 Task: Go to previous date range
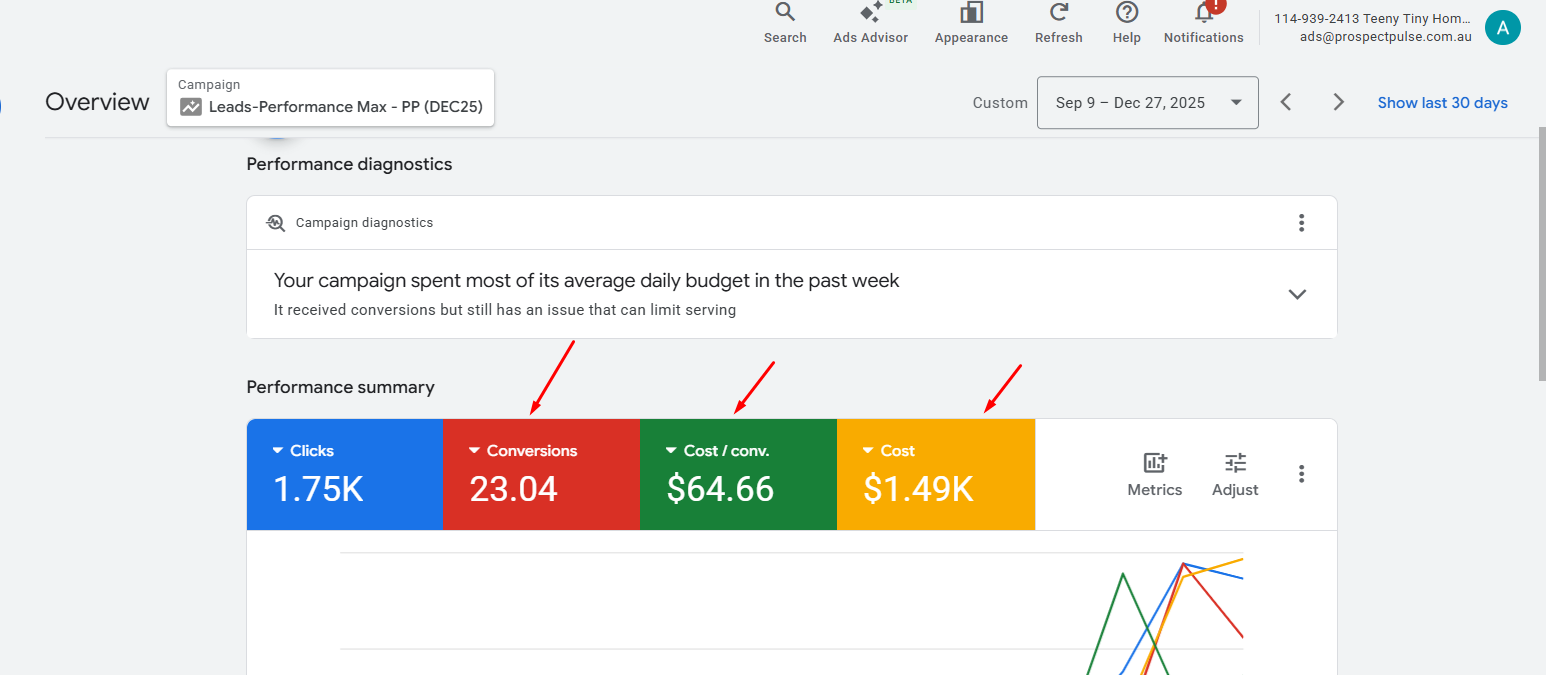pos(1287,103)
